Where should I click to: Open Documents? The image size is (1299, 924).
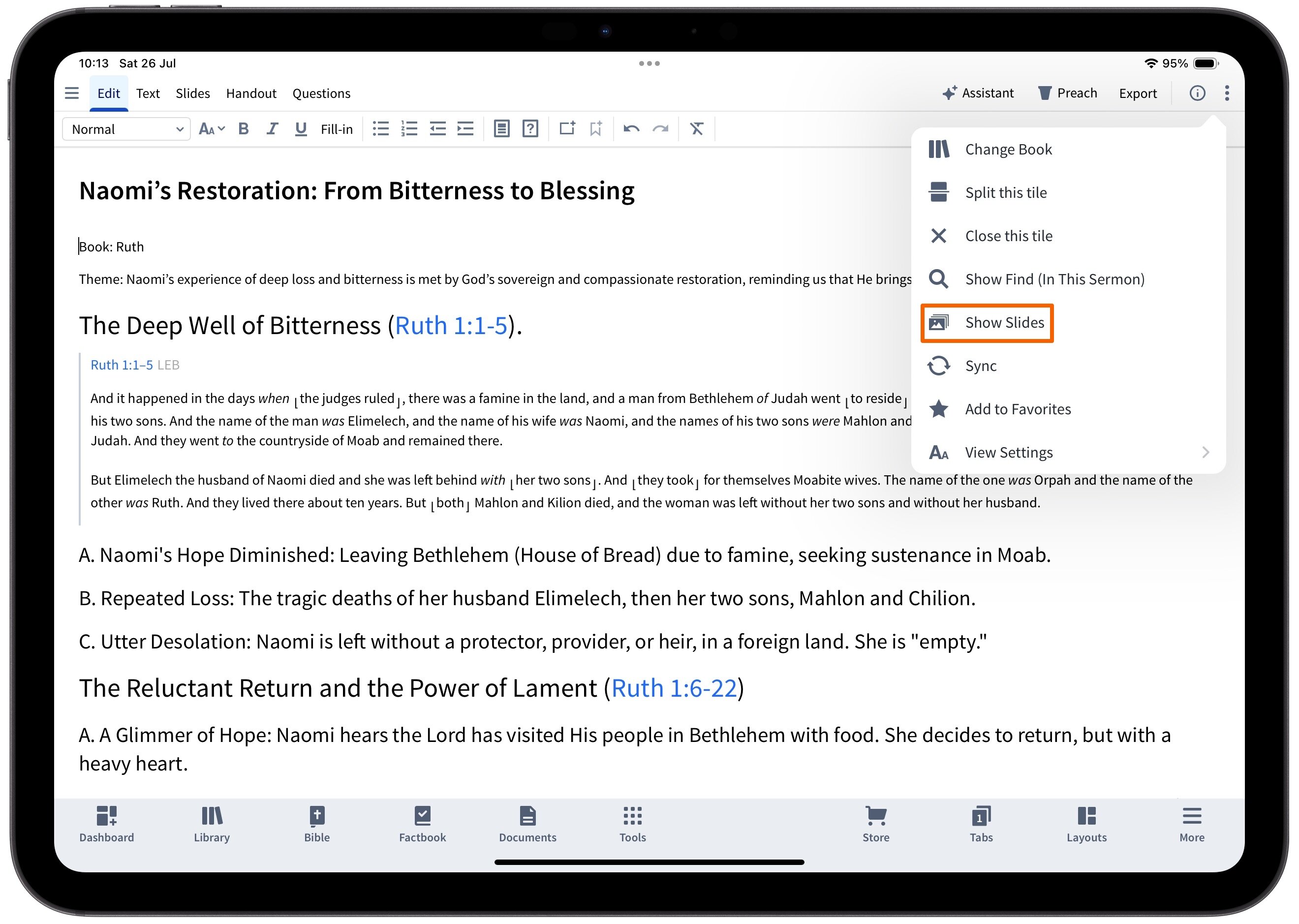[527, 824]
